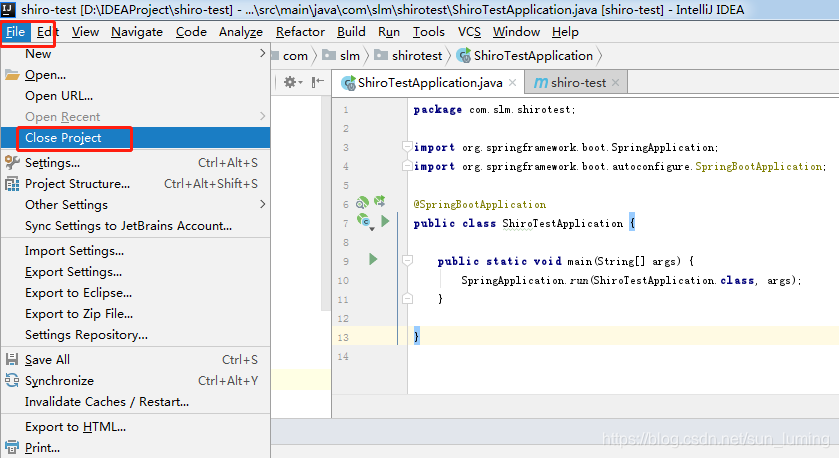Screen dimensions: 839x458
Task: Click the autowired navigation gutter icon on line 6
Action: [x=379, y=201]
